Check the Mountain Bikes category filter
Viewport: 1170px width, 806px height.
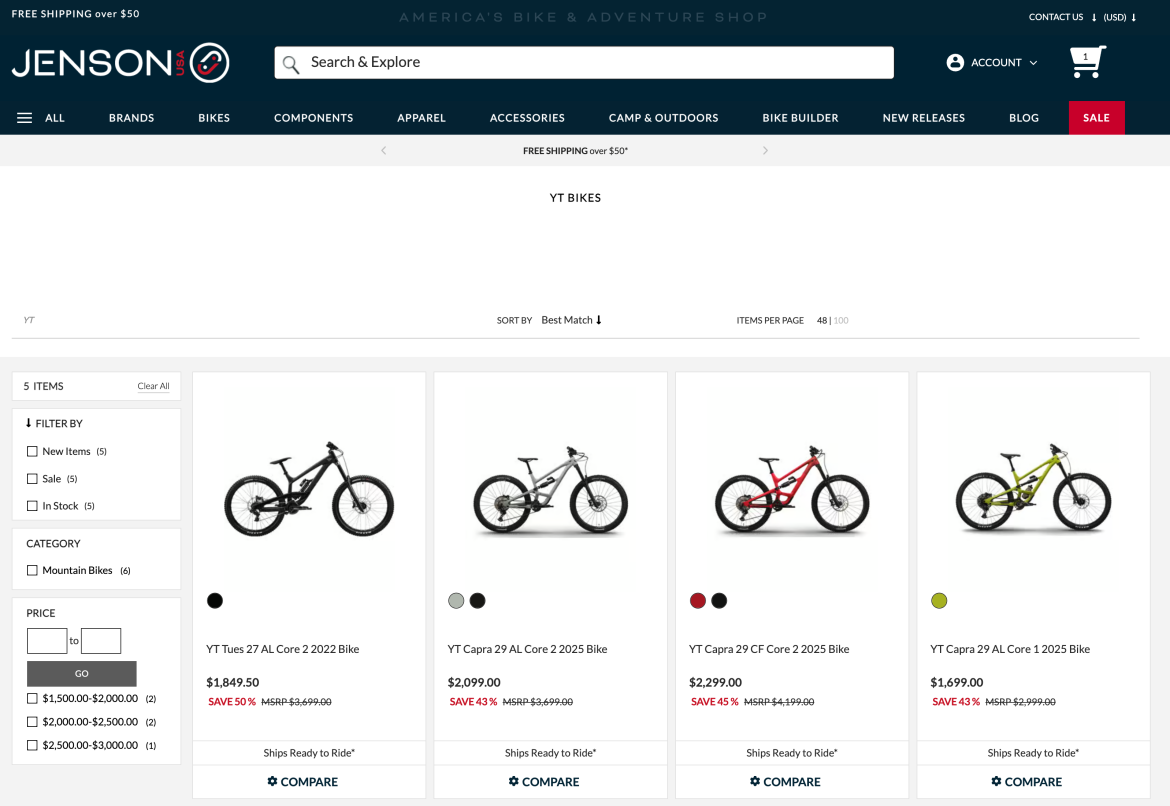click(x=32, y=570)
